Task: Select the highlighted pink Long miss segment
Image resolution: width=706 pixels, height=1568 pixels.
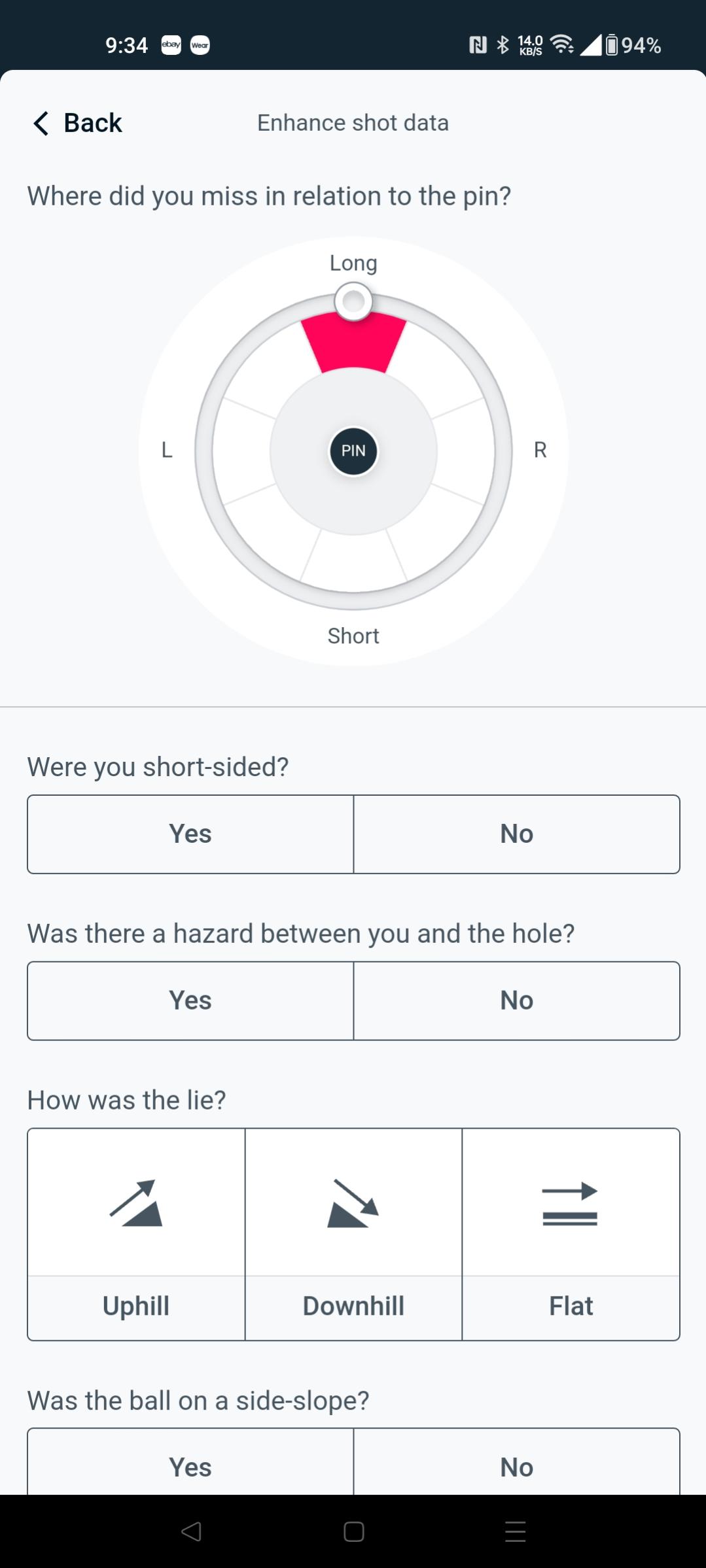Action: pos(353,345)
